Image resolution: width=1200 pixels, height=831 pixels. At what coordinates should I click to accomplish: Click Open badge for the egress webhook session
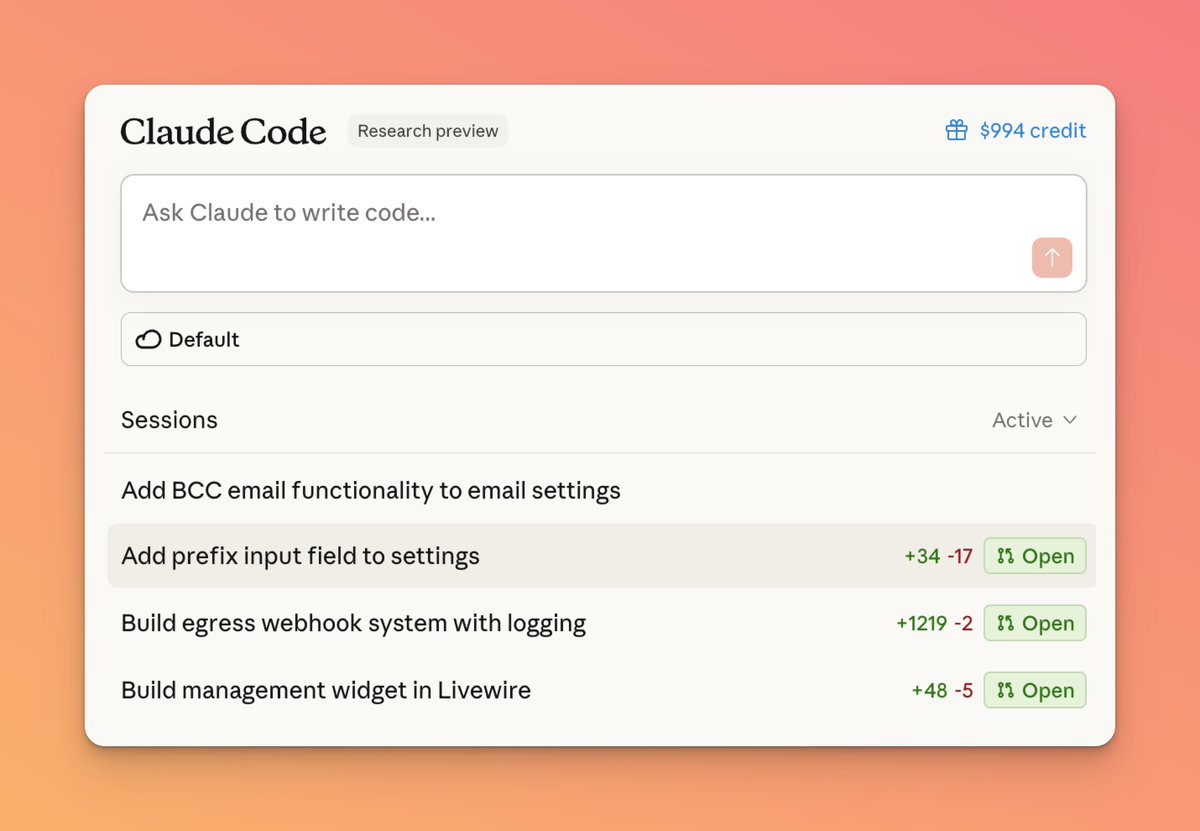click(1035, 623)
